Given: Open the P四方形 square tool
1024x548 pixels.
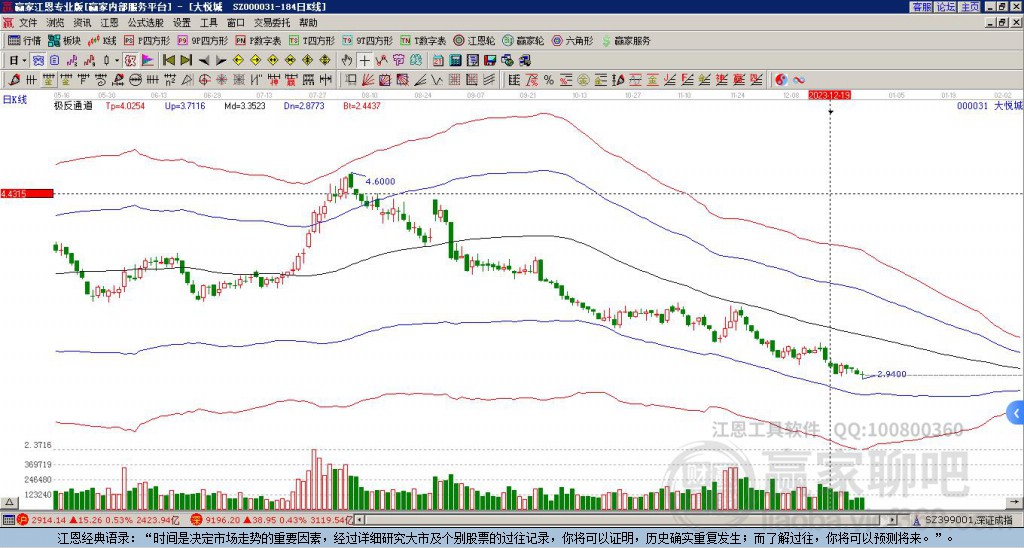Looking at the screenshot, I should [147, 40].
